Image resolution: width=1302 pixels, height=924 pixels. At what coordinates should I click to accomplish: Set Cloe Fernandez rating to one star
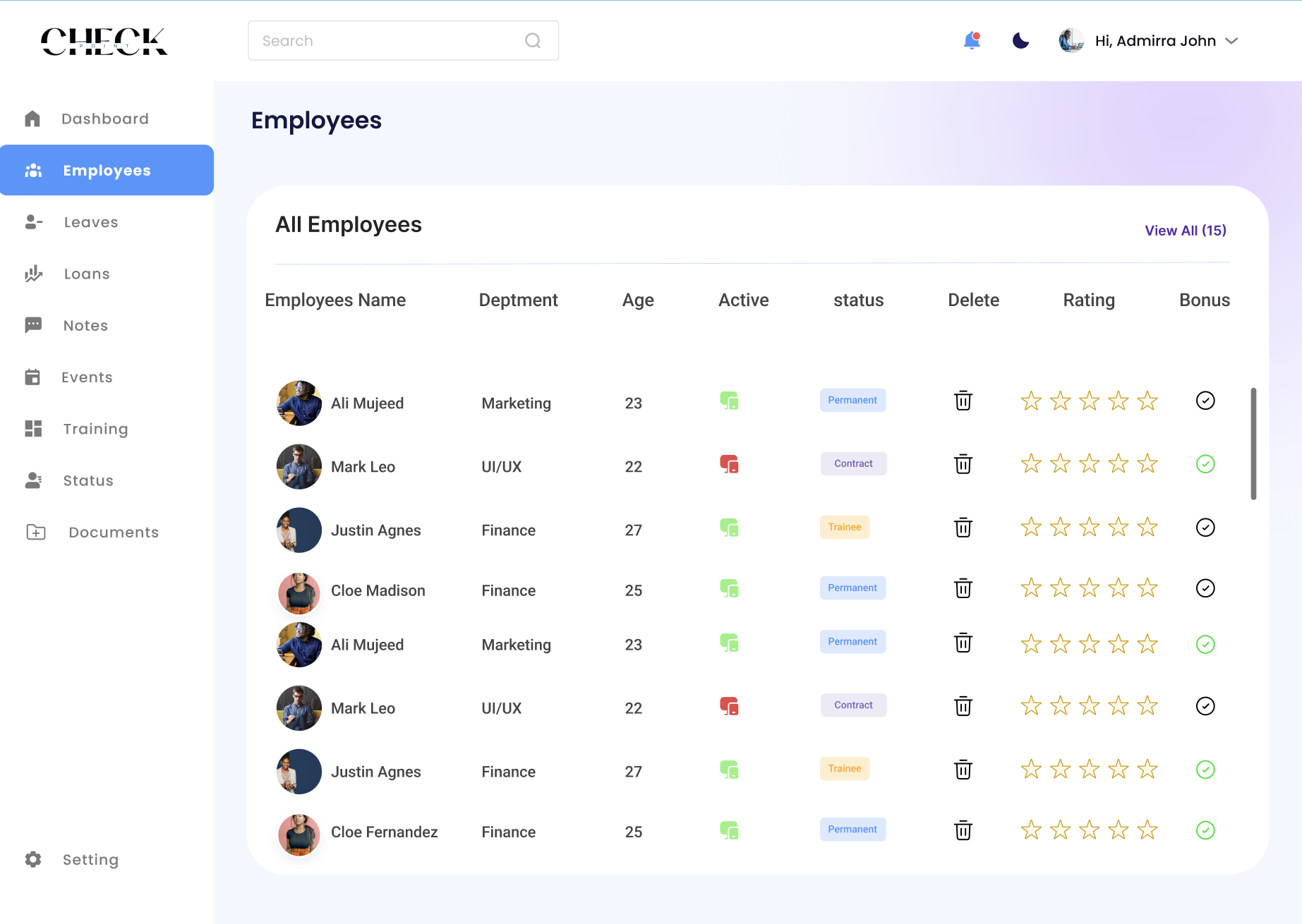click(x=1031, y=829)
